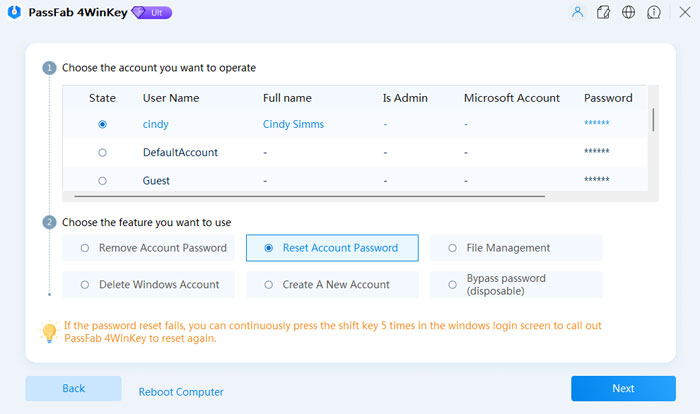This screenshot has width=700, height=414.
Task: Click the lightbulb tip icon
Action: pos(49,332)
